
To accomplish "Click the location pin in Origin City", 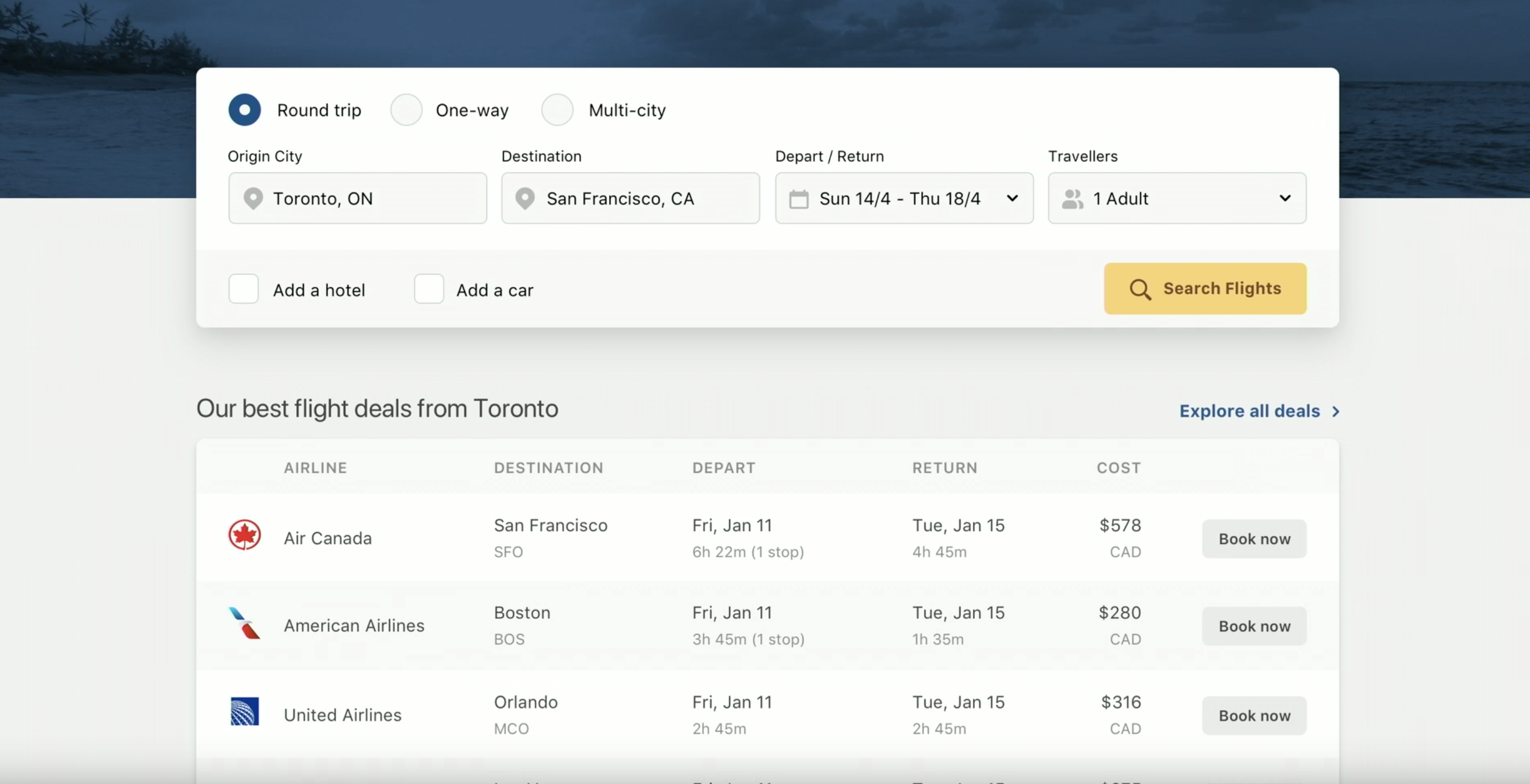I will click(x=253, y=198).
